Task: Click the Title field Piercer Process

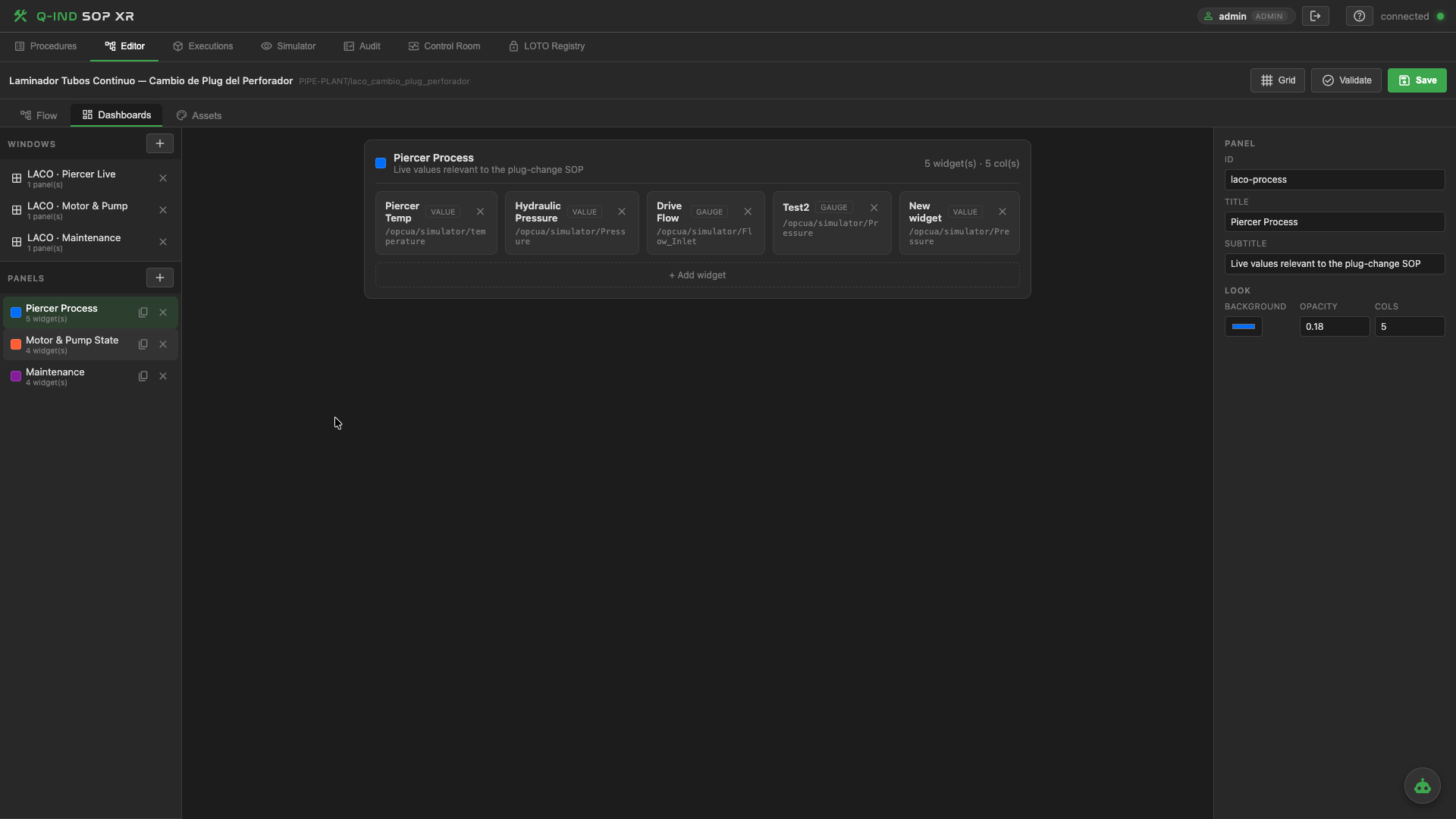Action: point(1335,222)
